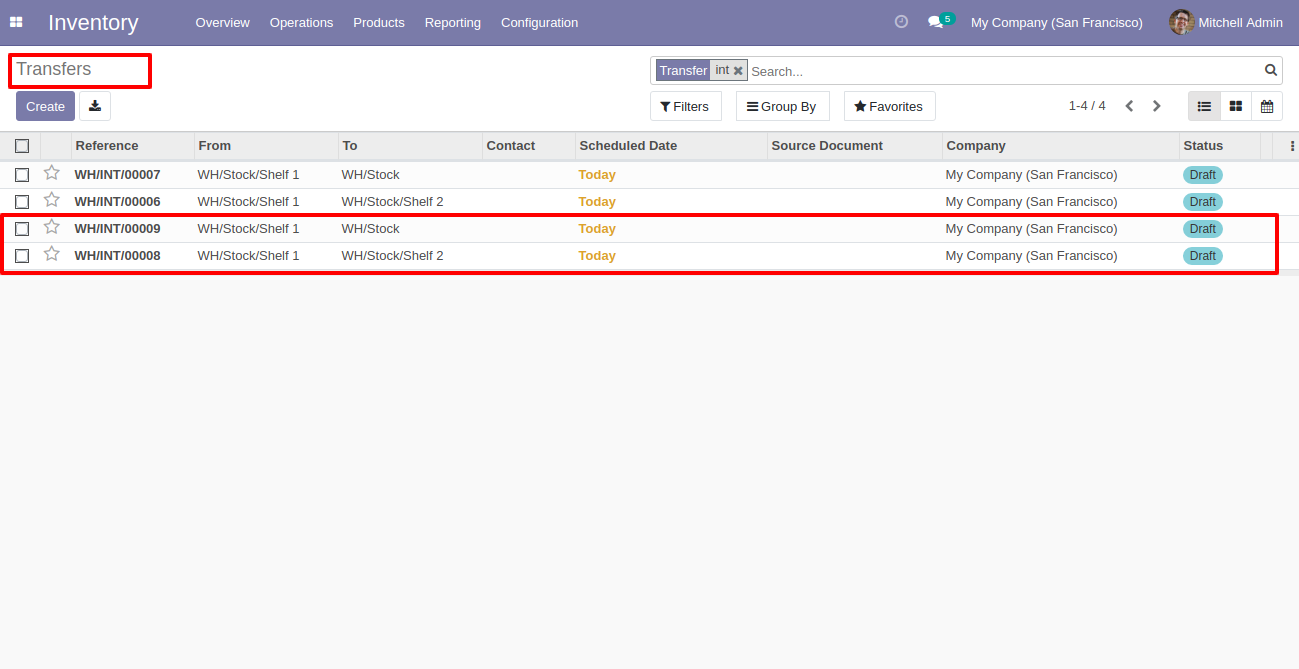Open the Filters dropdown
This screenshot has height=669, width=1299.
[x=685, y=106]
